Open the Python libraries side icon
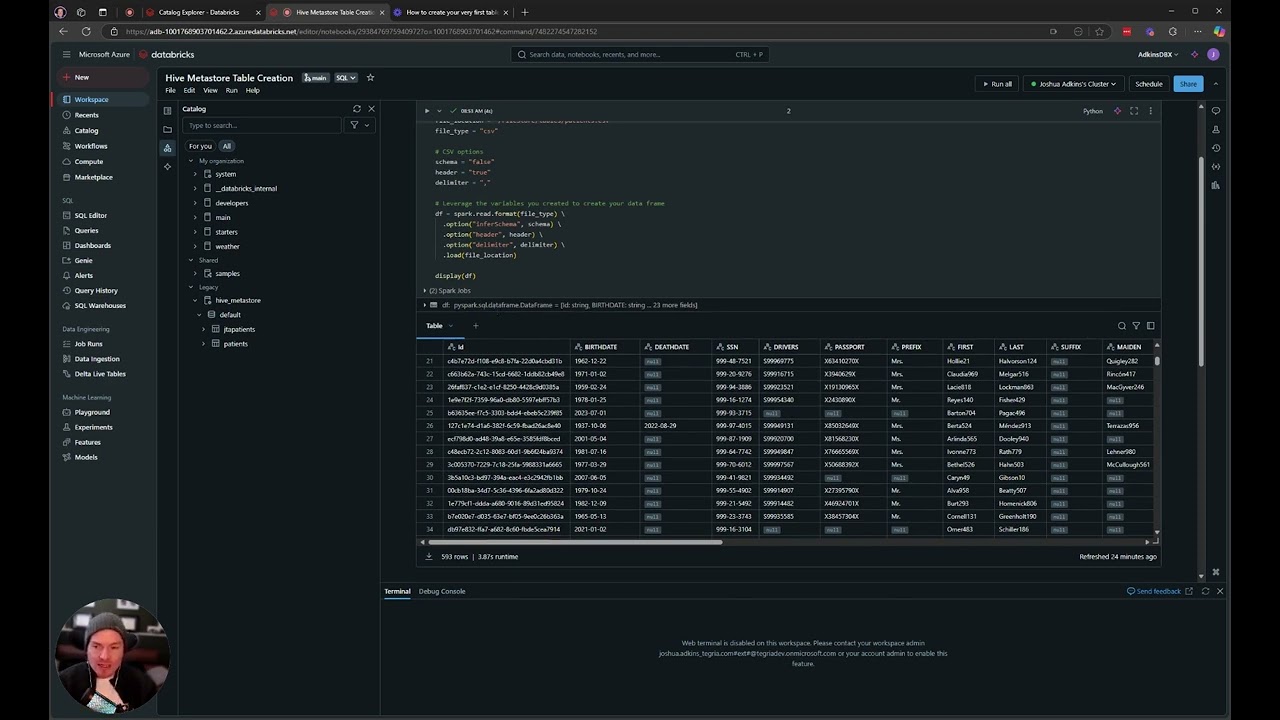The width and height of the screenshot is (1280, 720). [x=1215, y=185]
